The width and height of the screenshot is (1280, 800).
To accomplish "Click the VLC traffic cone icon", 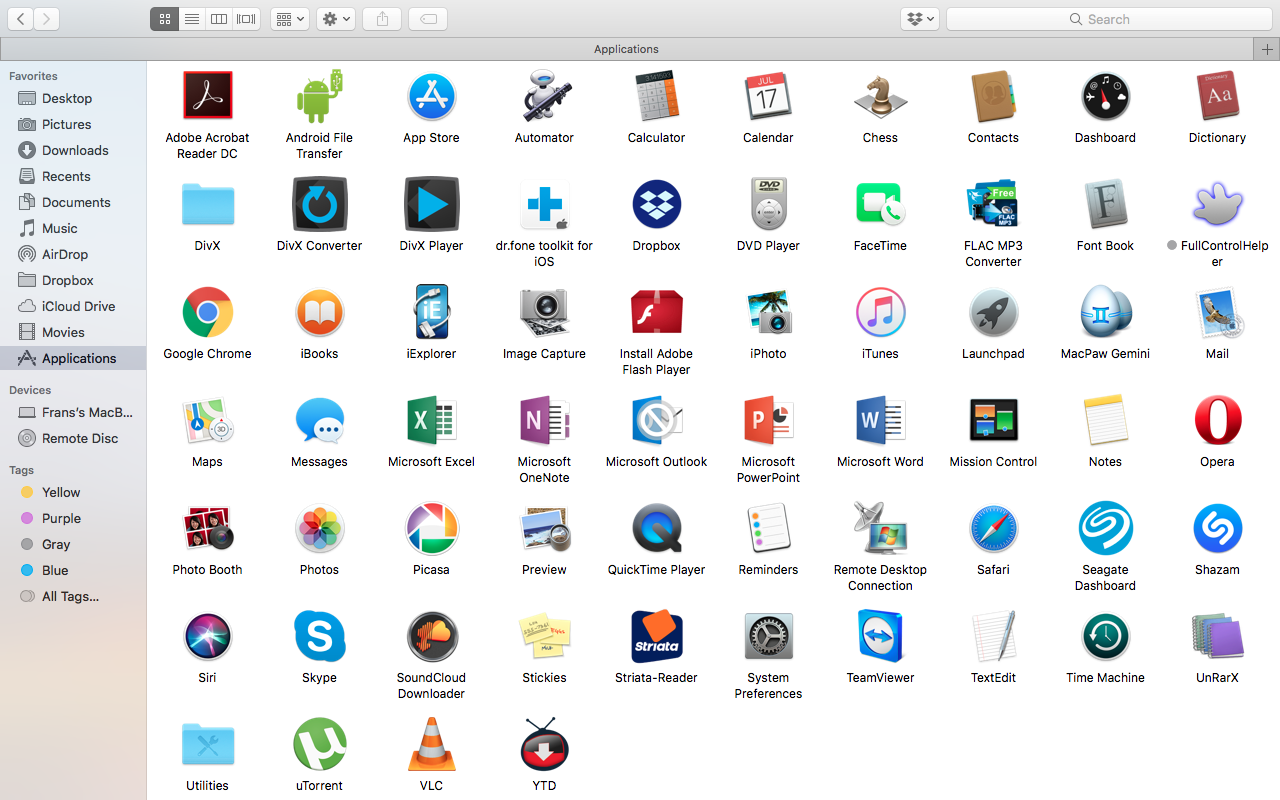I will tap(431, 744).
